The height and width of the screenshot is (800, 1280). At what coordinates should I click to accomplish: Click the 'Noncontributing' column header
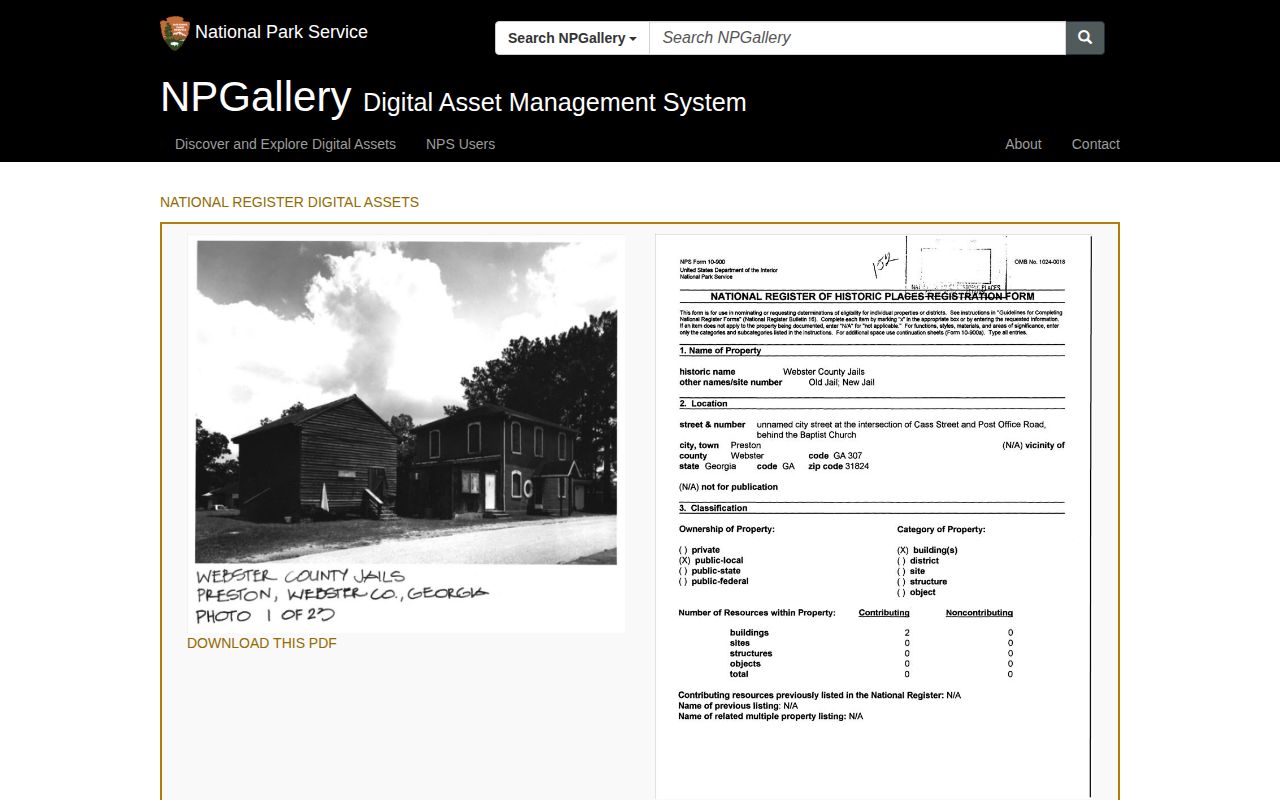[x=979, y=613]
